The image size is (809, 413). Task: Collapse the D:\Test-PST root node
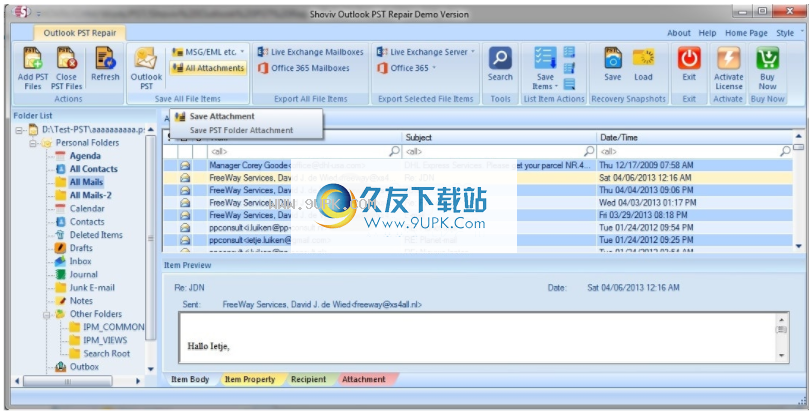pyautogui.click(x=19, y=130)
